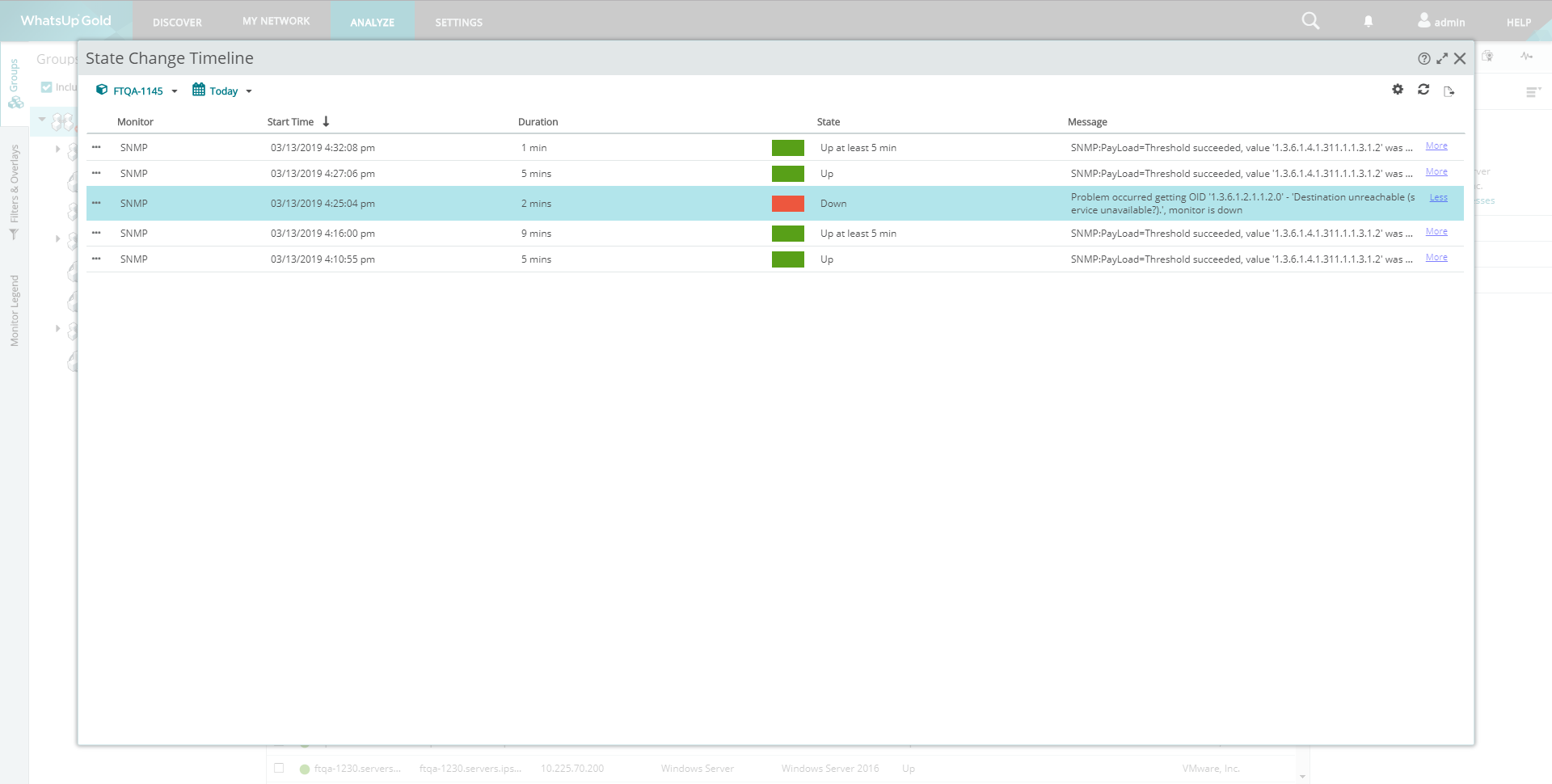The image size is (1552, 784).
Task: Select the SNMP row starting 4:16:00 pm
Action: 775,234
